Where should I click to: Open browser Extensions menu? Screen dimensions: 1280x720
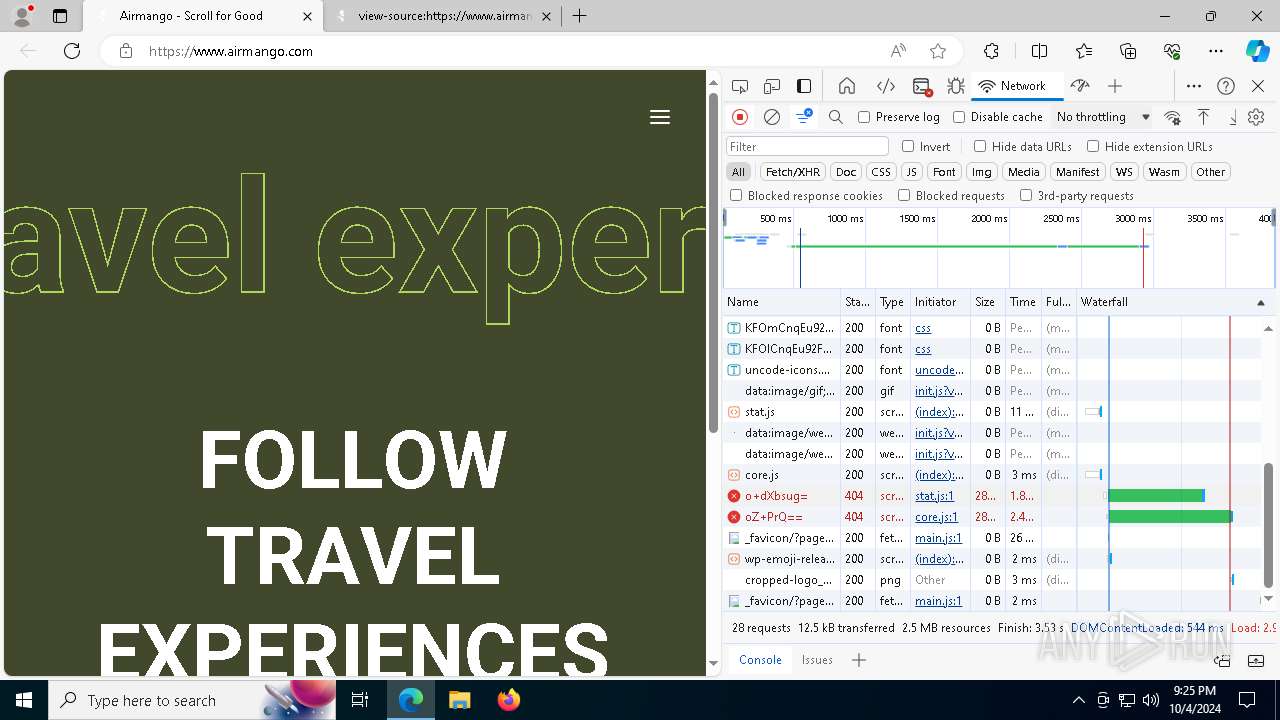pos(991,51)
